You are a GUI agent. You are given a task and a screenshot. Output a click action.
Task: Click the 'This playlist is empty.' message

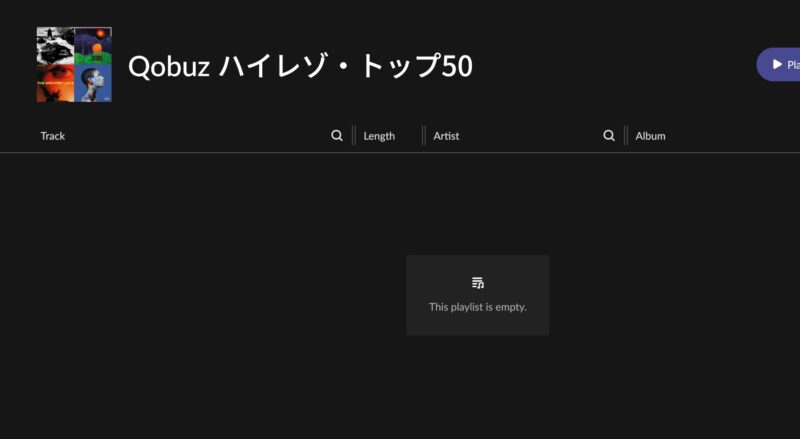click(x=478, y=307)
